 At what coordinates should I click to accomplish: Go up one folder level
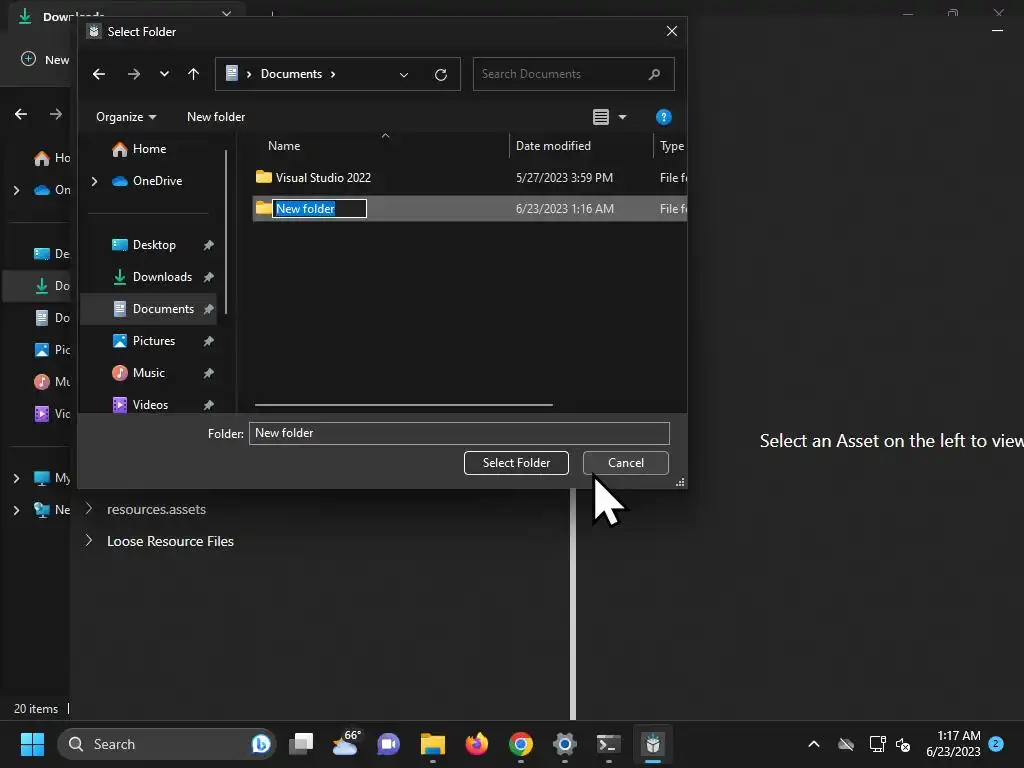tap(193, 74)
